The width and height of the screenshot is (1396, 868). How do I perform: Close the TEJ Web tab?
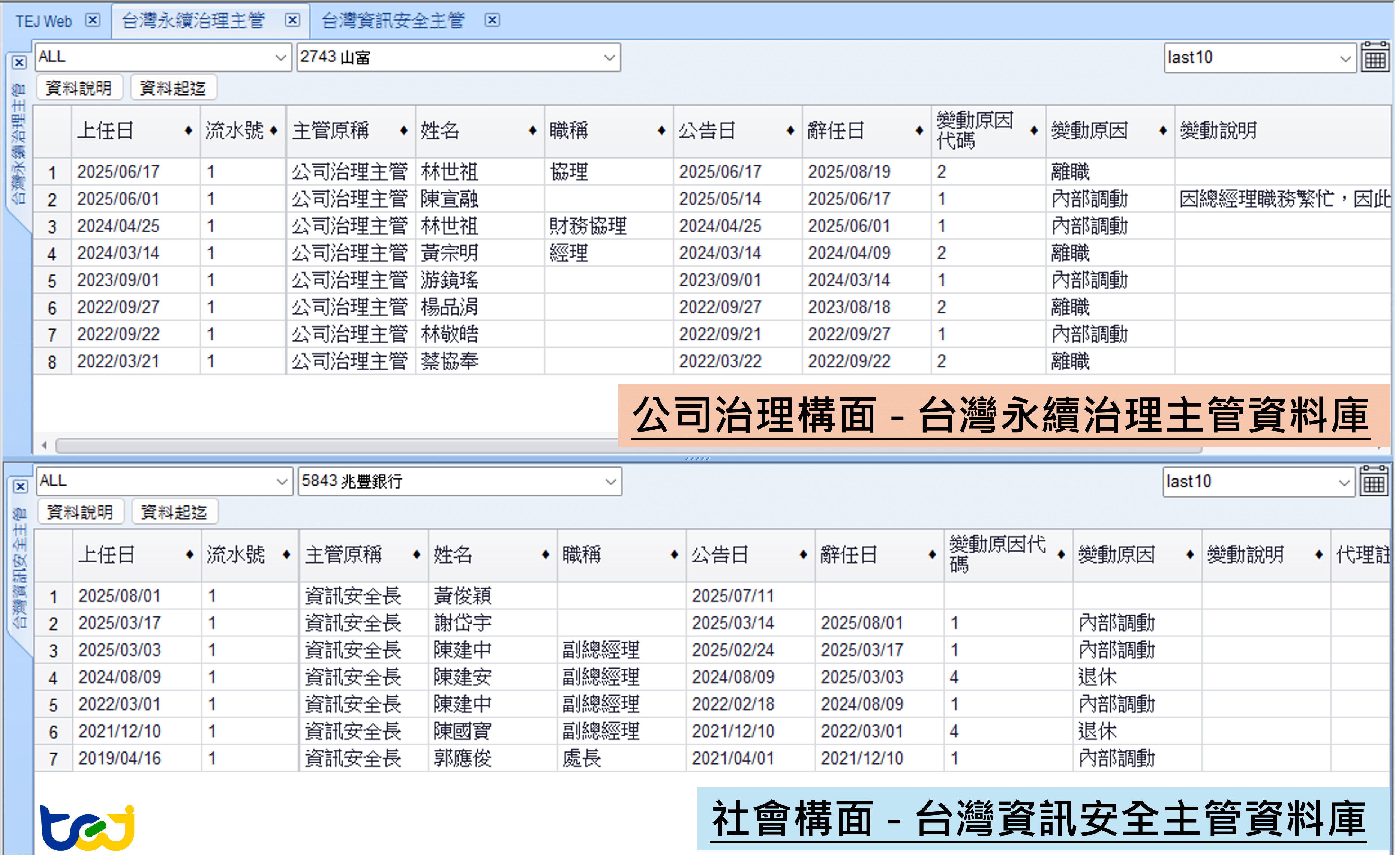pos(93,20)
